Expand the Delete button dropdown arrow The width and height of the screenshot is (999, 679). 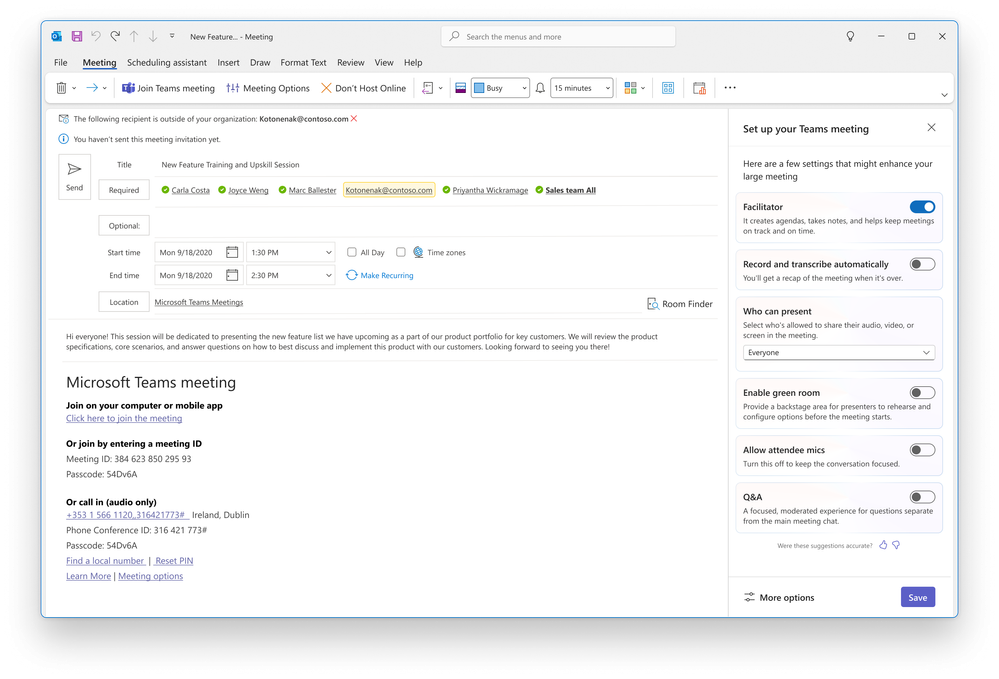tap(74, 89)
